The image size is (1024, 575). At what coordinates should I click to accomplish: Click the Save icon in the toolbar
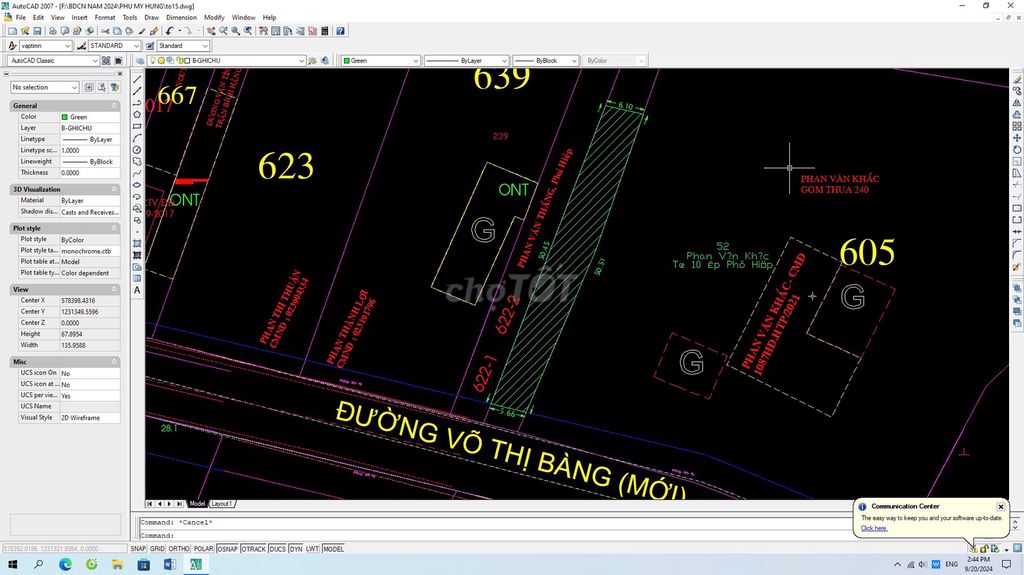(x=37, y=31)
